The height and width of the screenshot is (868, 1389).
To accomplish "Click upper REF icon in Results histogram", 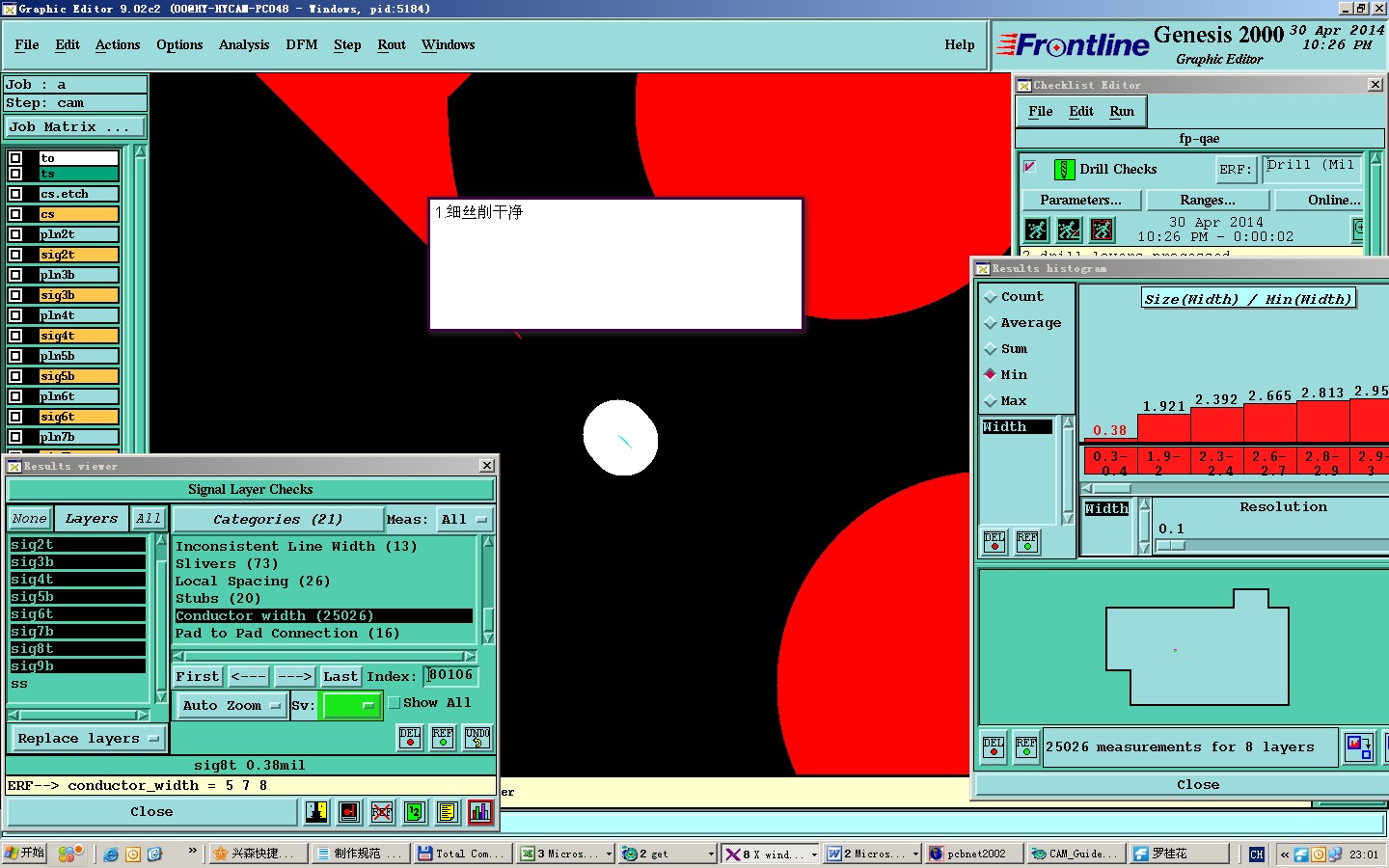I will [1027, 542].
